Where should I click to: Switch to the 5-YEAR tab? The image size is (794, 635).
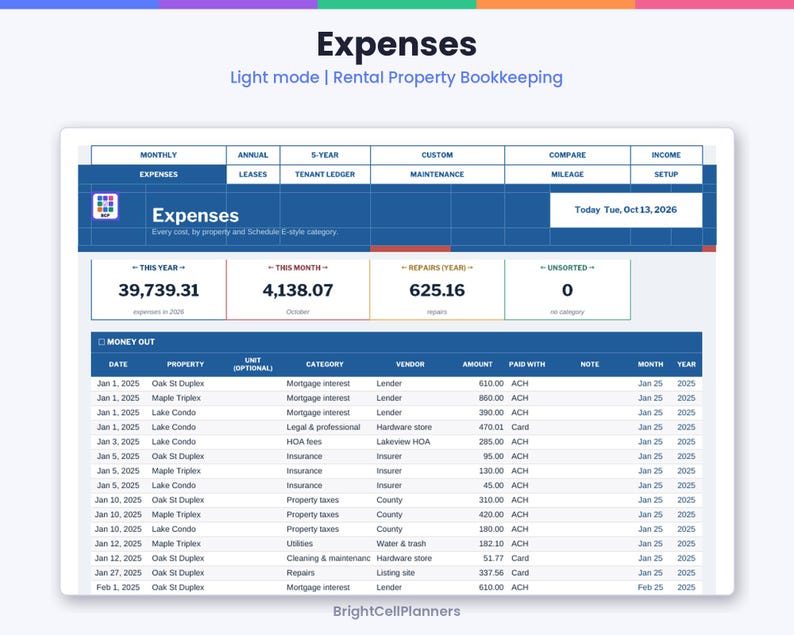(x=325, y=155)
